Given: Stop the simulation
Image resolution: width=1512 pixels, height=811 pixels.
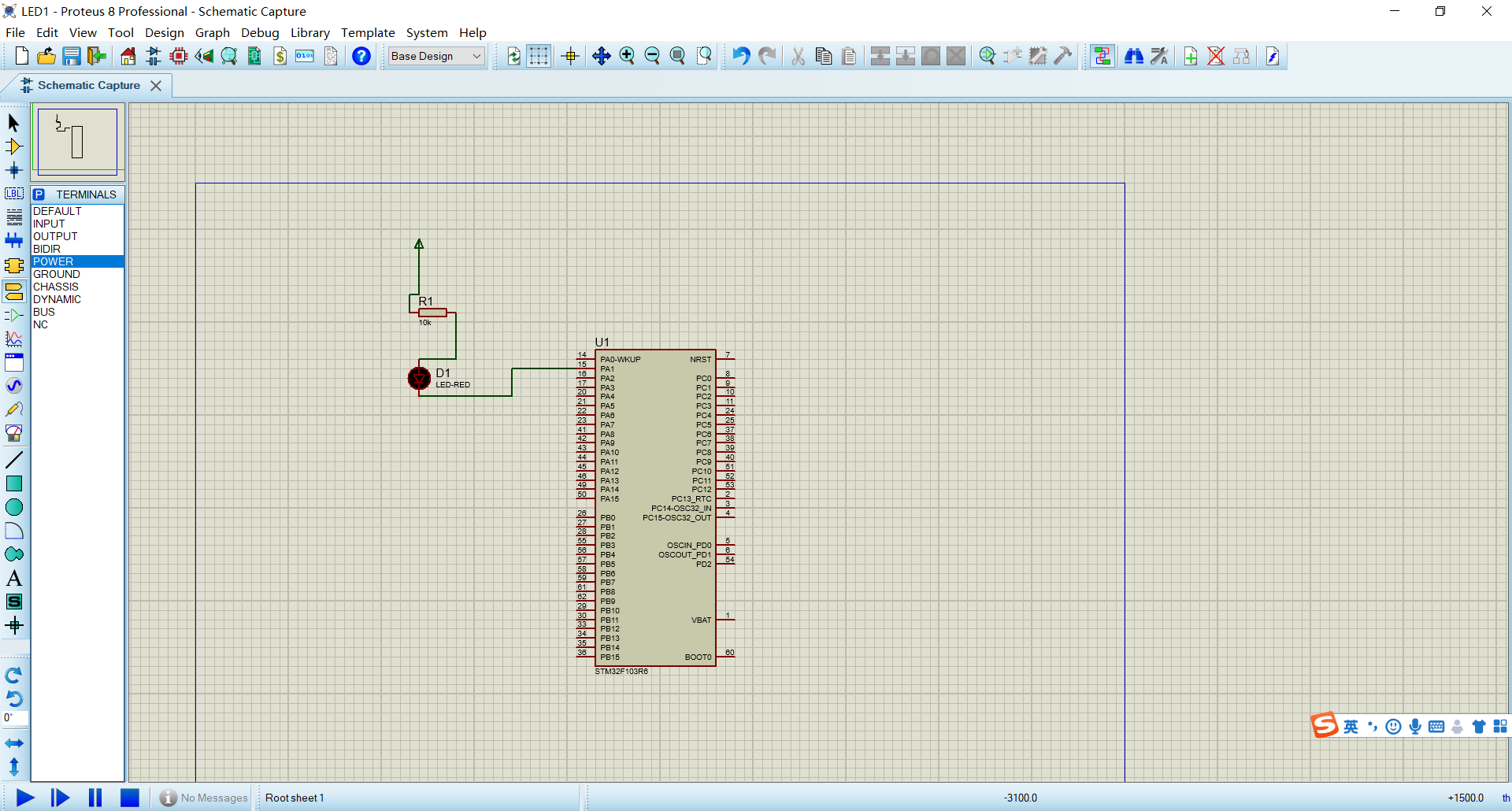Looking at the screenshot, I should click(x=129, y=798).
